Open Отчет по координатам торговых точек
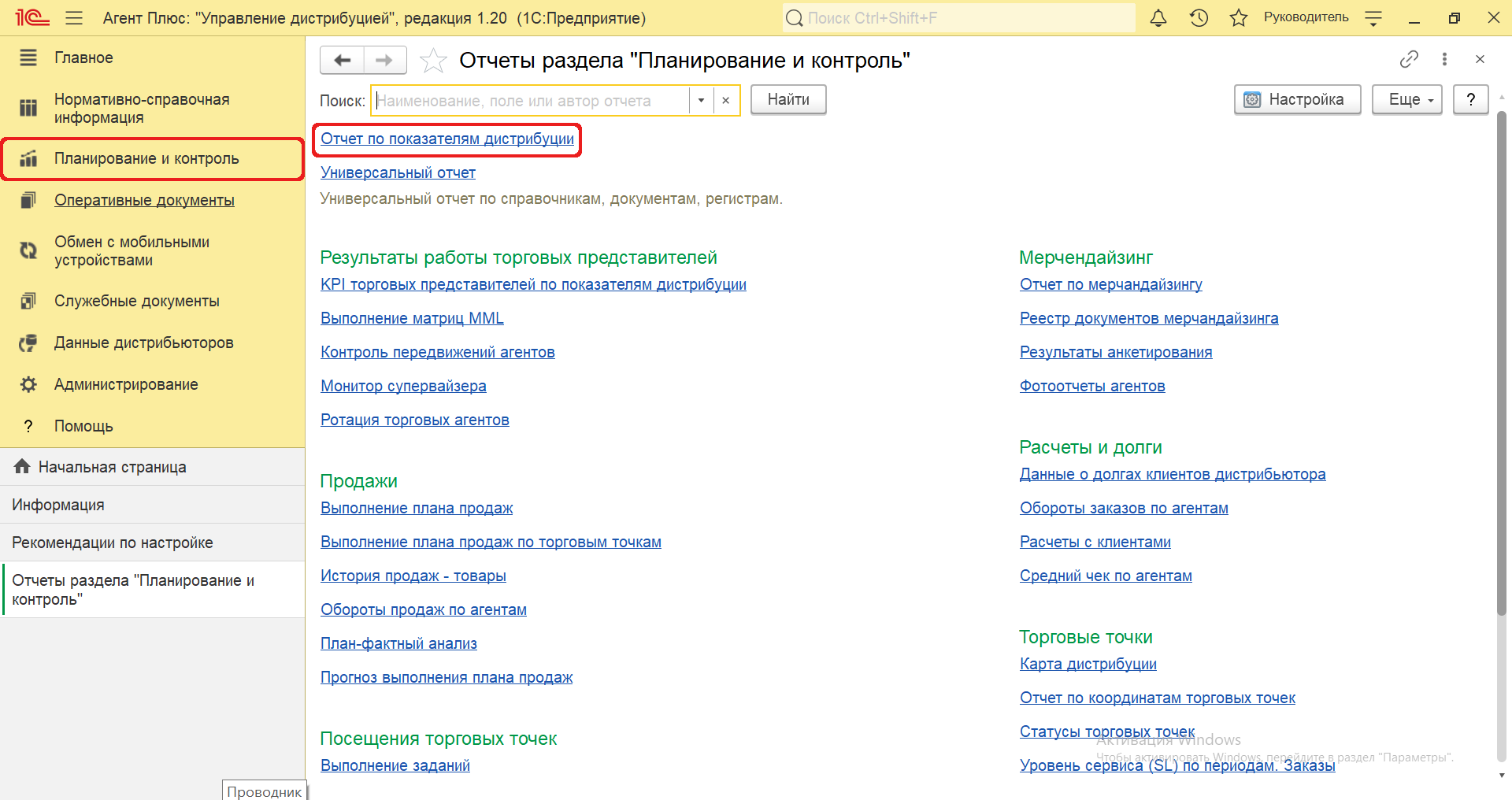 click(1158, 698)
